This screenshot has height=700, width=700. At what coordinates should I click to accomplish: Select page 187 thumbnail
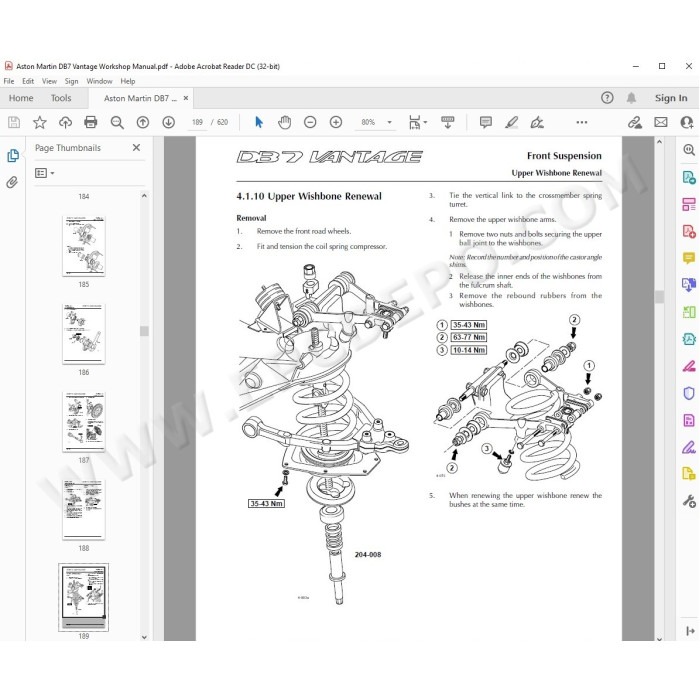[x=83, y=422]
